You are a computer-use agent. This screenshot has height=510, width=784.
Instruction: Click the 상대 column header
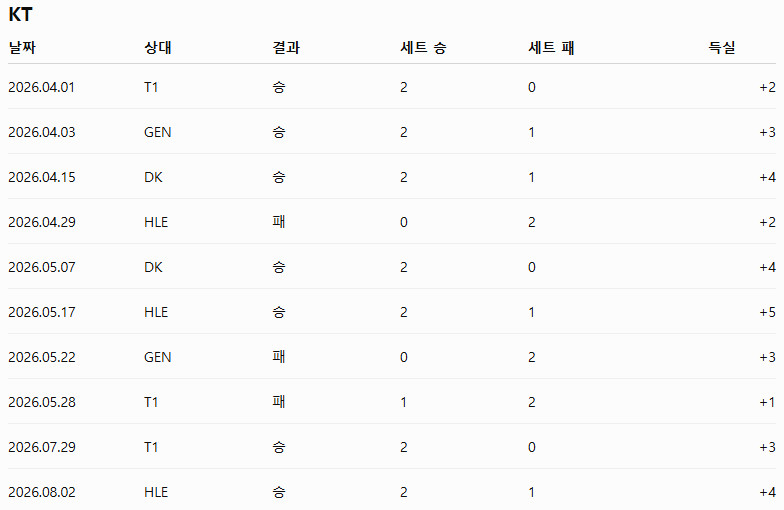(158, 48)
